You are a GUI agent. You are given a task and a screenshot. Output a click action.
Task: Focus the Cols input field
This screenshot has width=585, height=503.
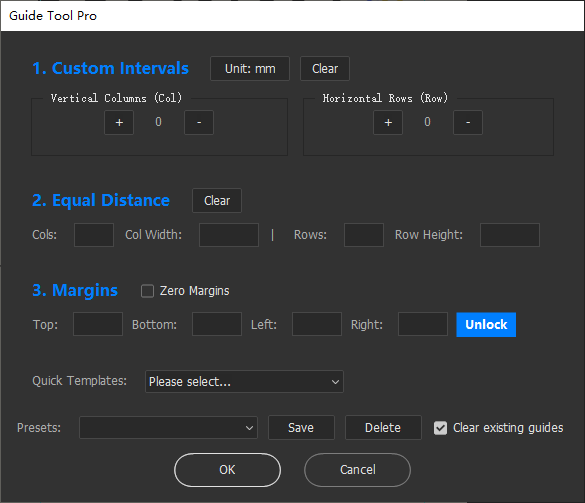coord(94,235)
